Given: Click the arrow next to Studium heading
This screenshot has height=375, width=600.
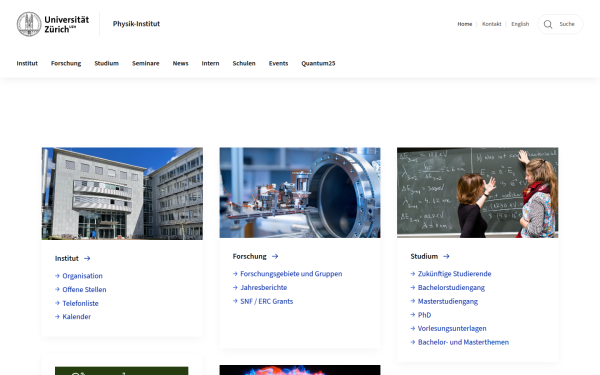Looking at the screenshot, I should click(x=446, y=256).
